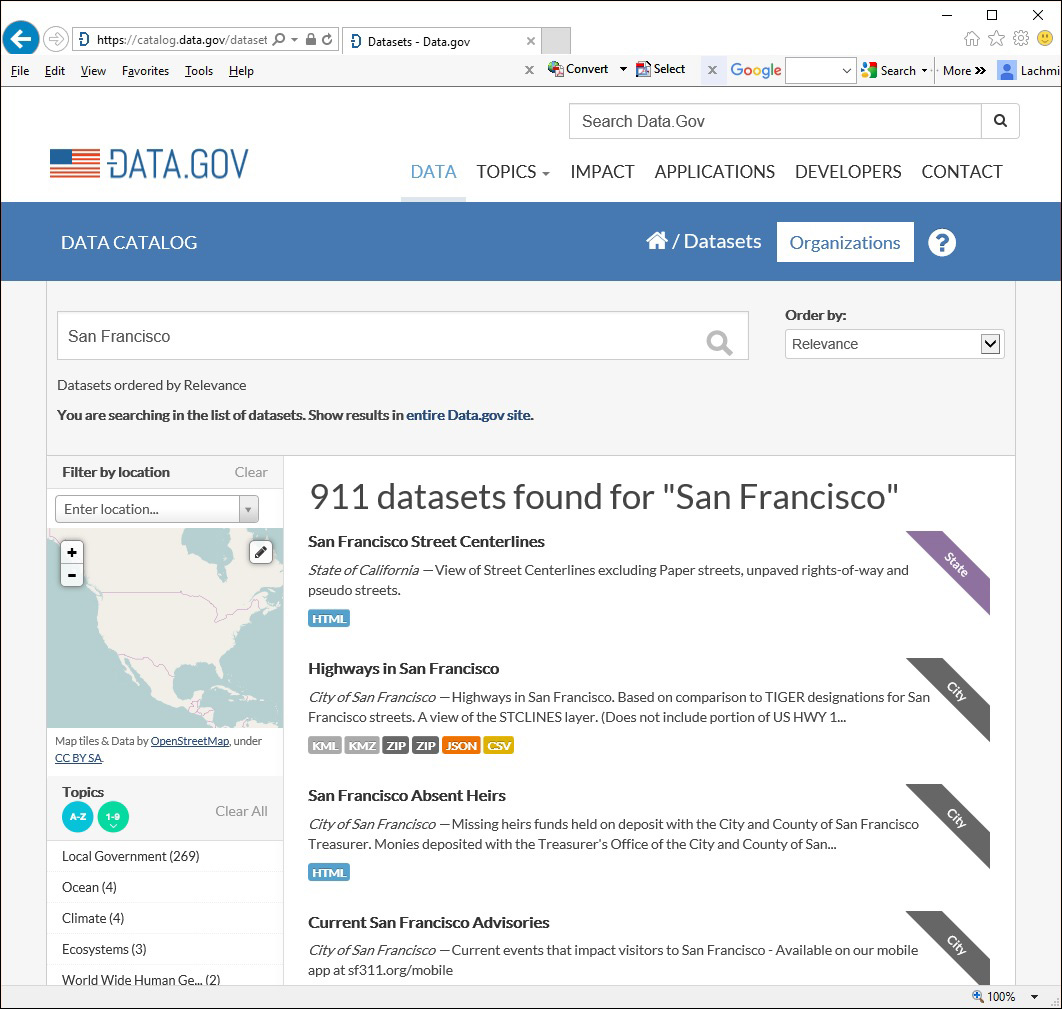Go to the DATA navigation tab

(x=433, y=172)
